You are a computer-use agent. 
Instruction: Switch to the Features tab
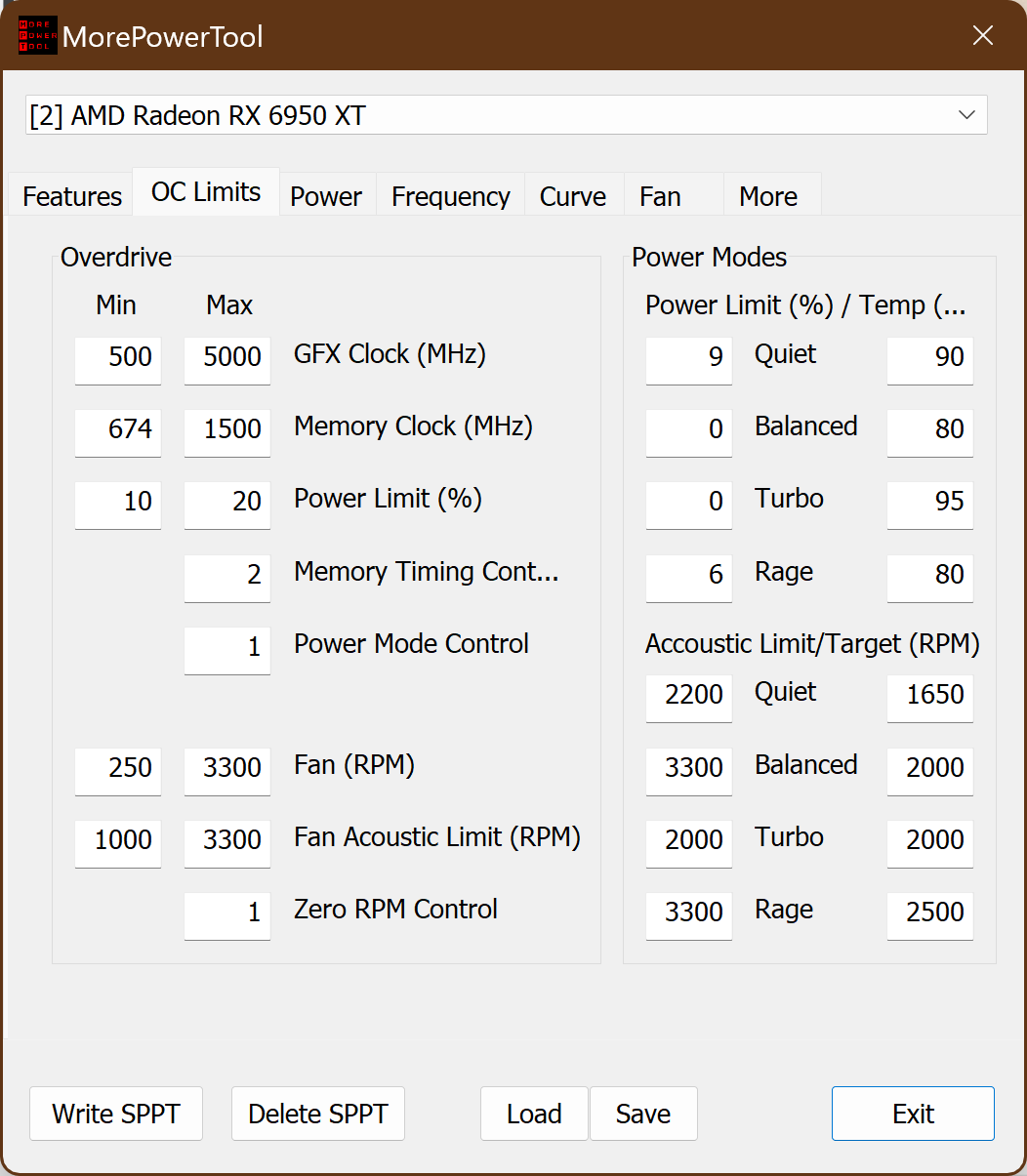click(72, 196)
